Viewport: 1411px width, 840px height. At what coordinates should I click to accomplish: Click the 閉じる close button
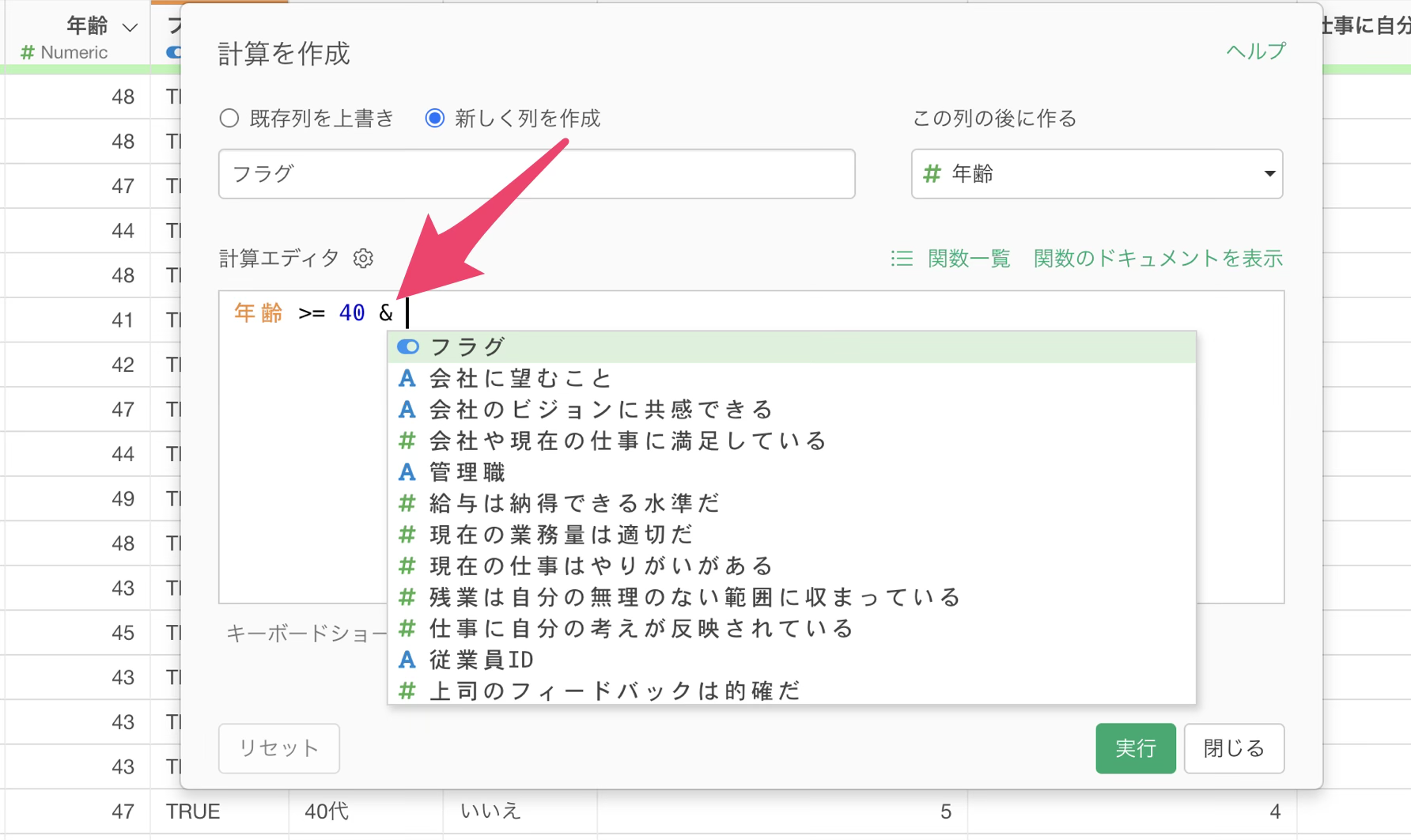[1233, 748]
